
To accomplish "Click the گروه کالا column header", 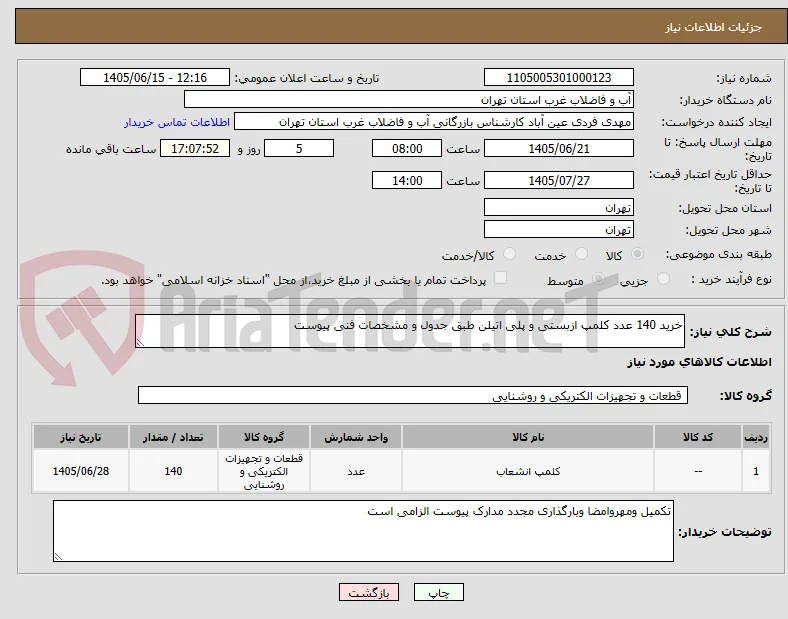I will (x=264, y=437).
